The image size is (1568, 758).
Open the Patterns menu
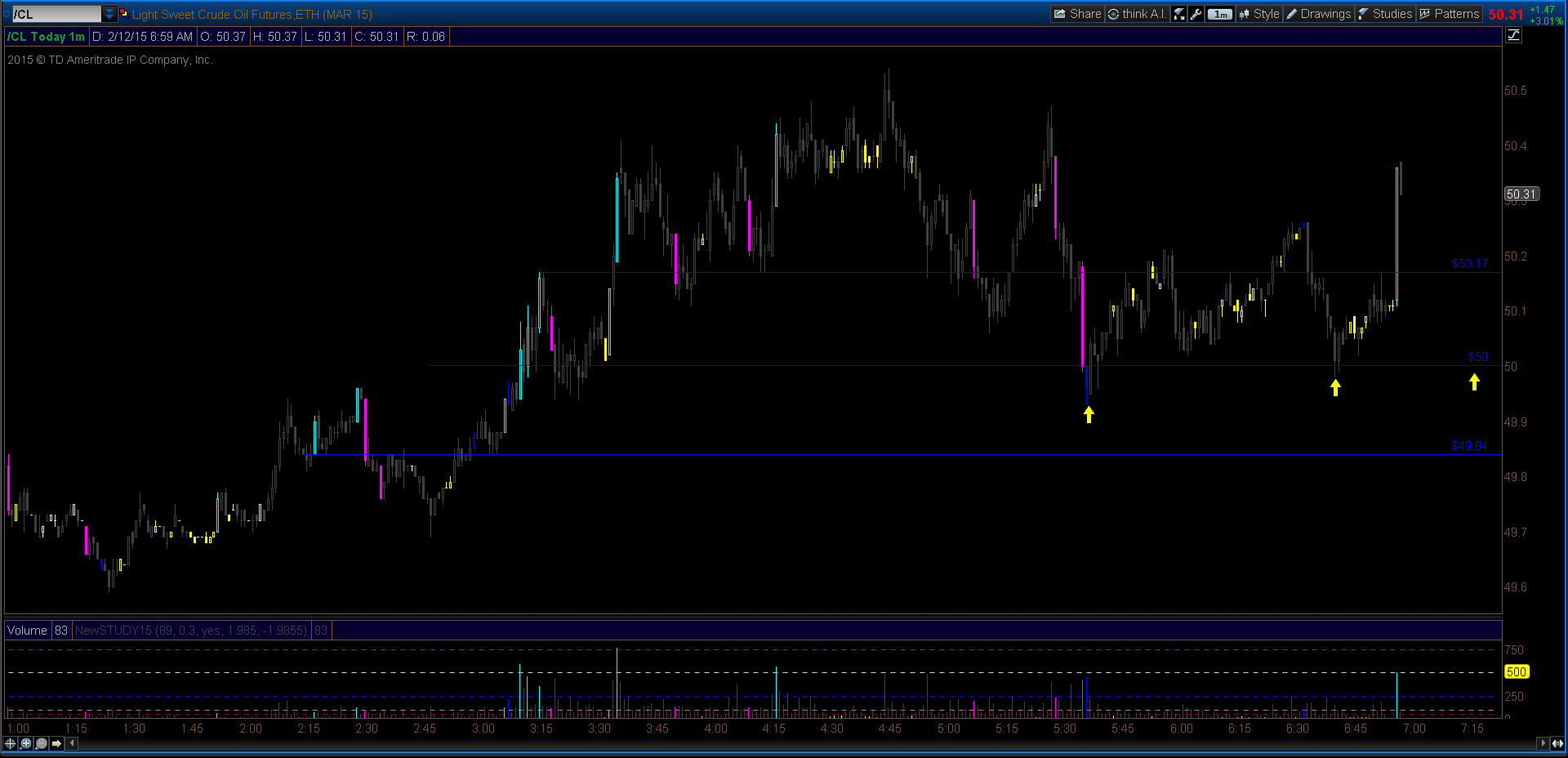click(x=1449, y=14)
